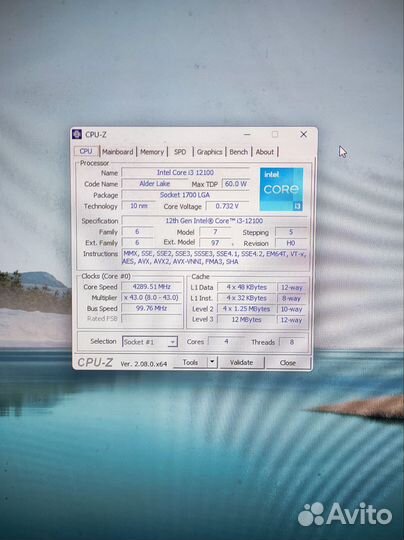The image size is (404, 540).
Task: Click the Name field Intel Core i3 12100
Action: pyautogui.click(x=186, y=172)
